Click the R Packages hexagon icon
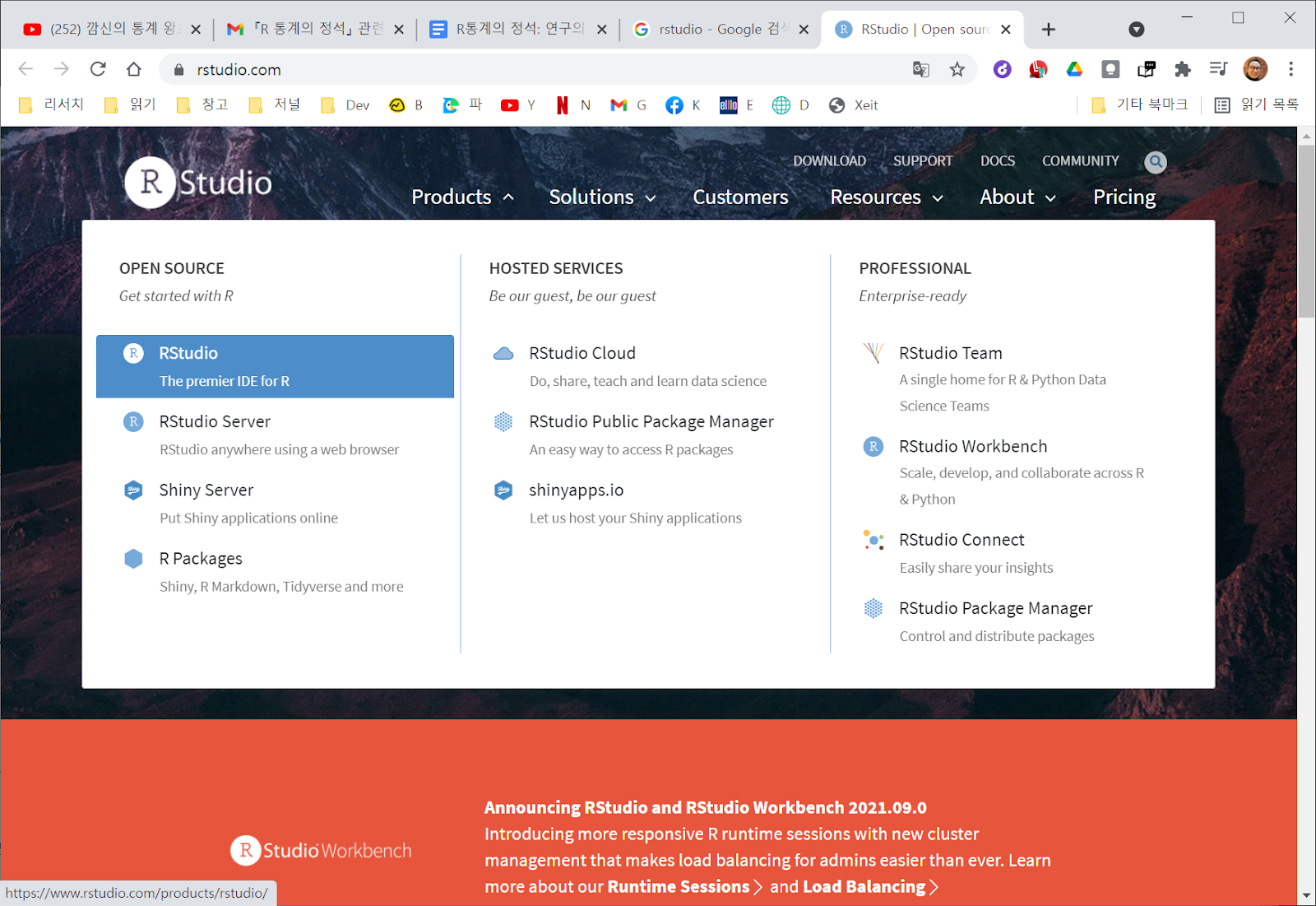Screen dimensions: 1316x906 click(133, 559)
